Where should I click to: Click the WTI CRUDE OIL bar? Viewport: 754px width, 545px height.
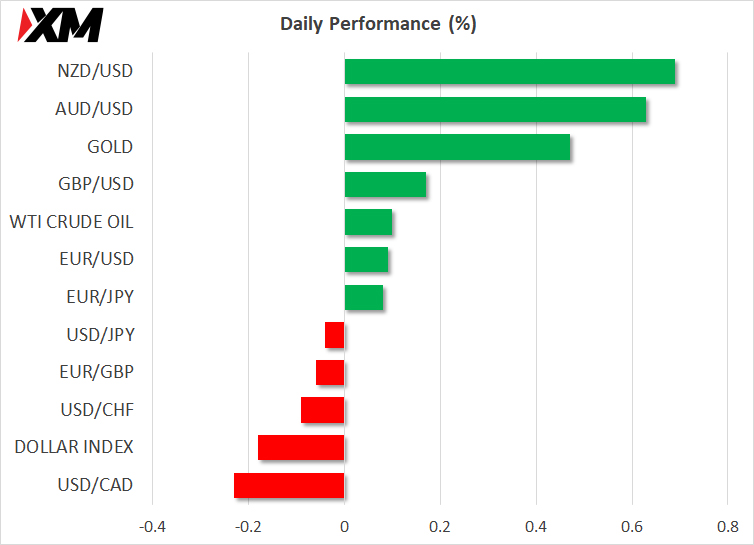point(368,222)
